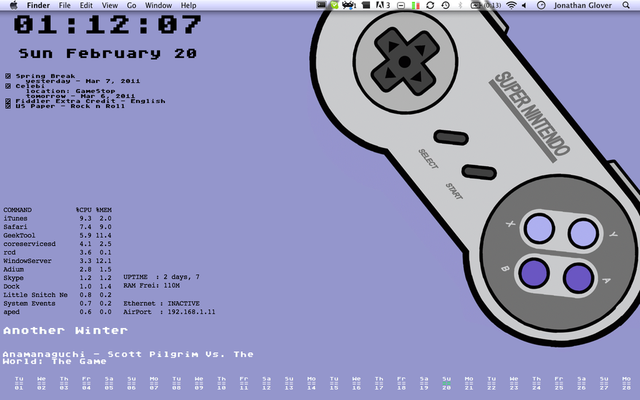Toggle the Fiddler Extra Credit checkbox
This screenshot has width=640, height=400.
click(8, 98)
